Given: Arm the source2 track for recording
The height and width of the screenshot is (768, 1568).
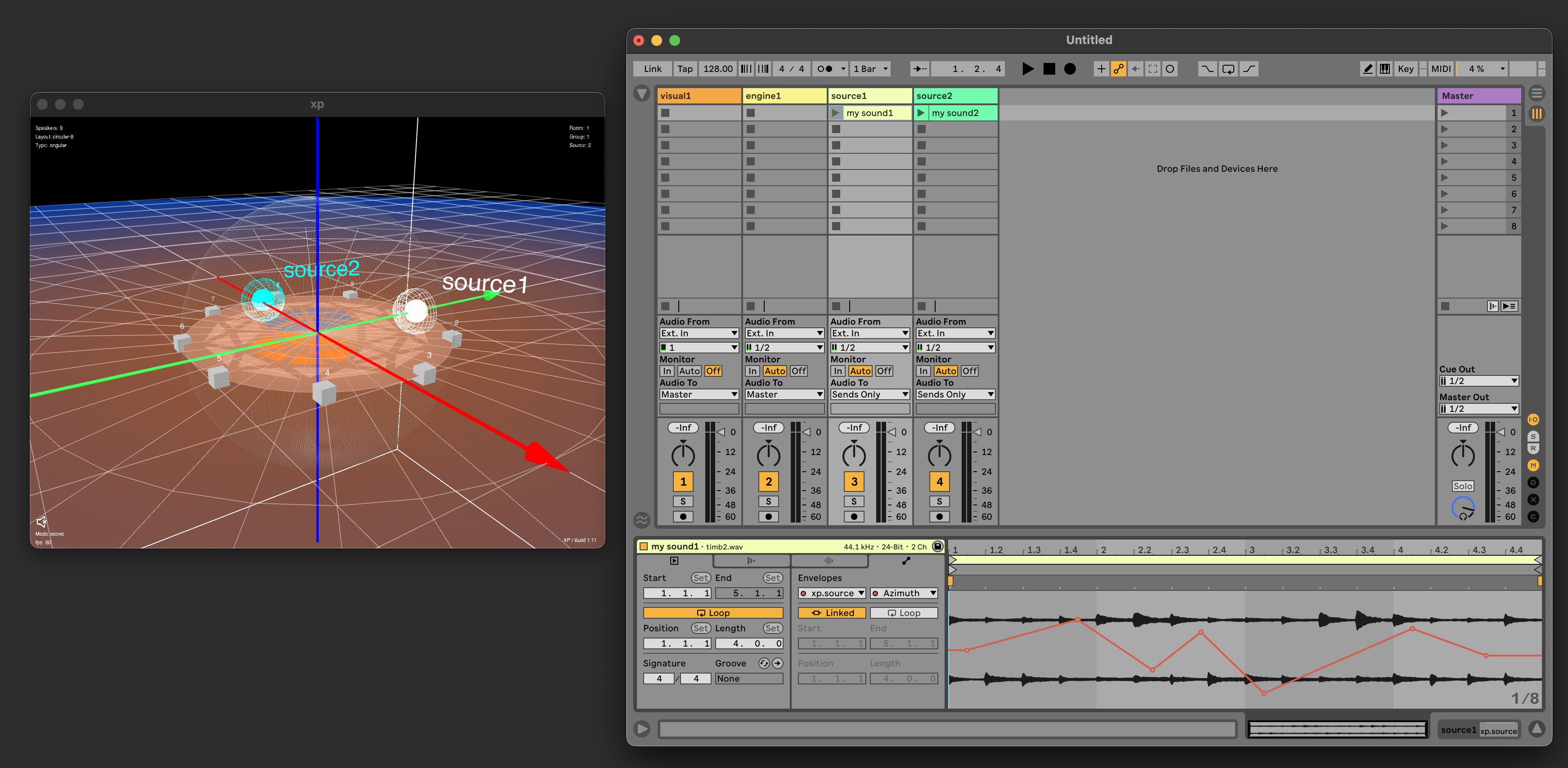Looking at the screenshot, I should [x=939, y=517].
